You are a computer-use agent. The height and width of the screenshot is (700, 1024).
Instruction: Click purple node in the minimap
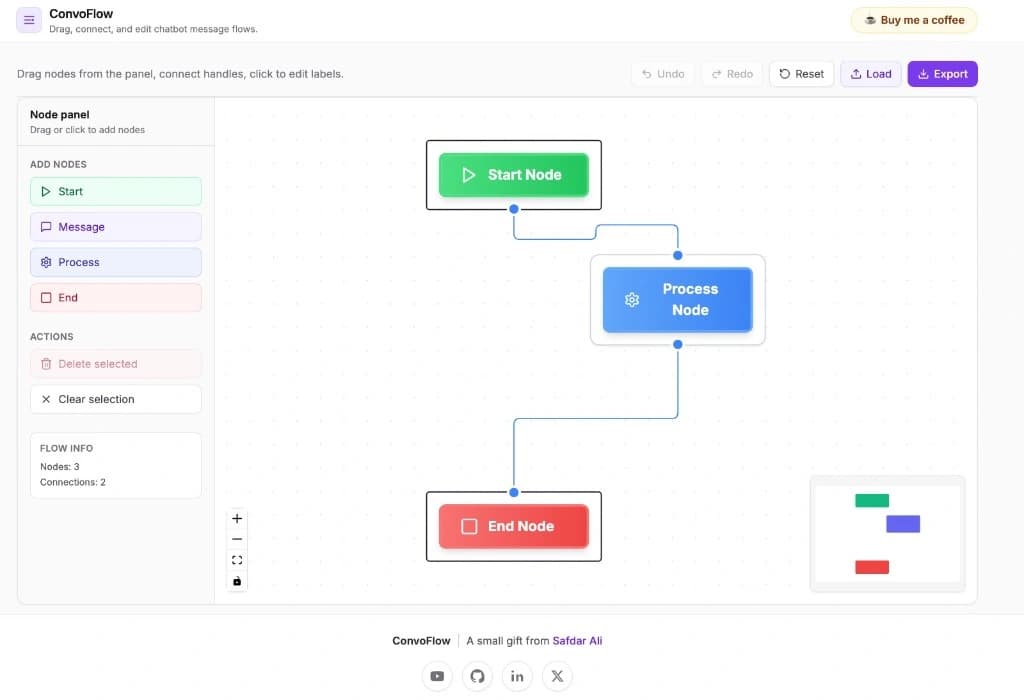[903, 524]
